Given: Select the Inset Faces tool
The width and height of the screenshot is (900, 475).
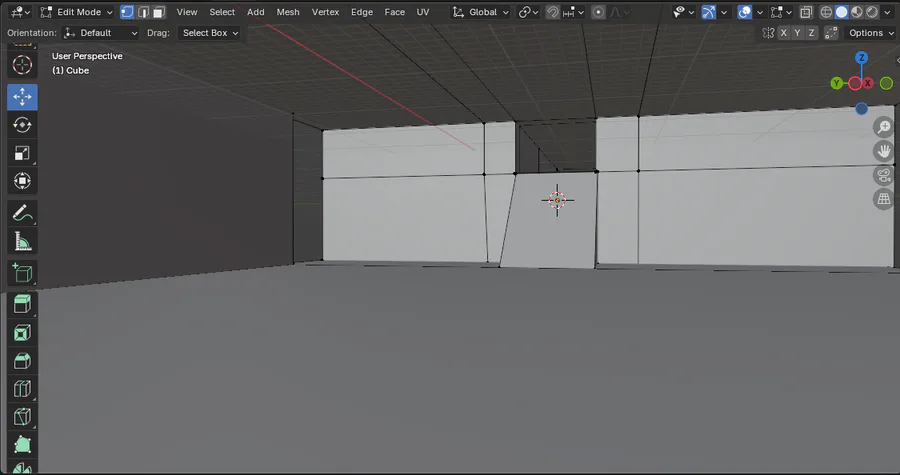Looking at the screenshot, I should point(22,333).
